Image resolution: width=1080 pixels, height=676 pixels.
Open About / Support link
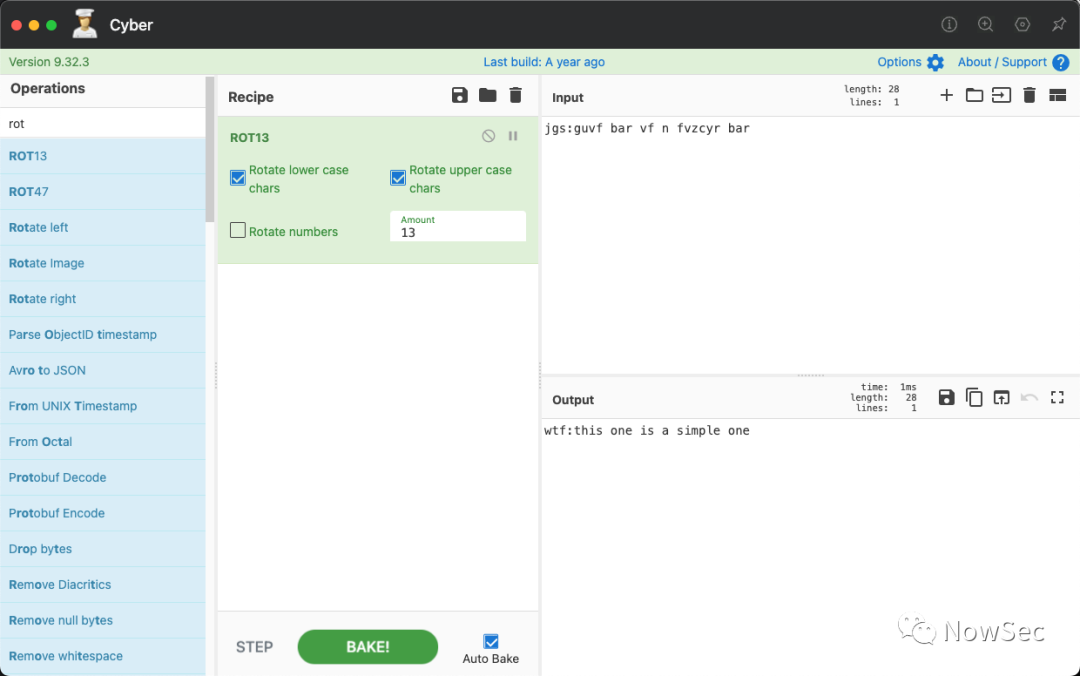(x=1002, y=62)
